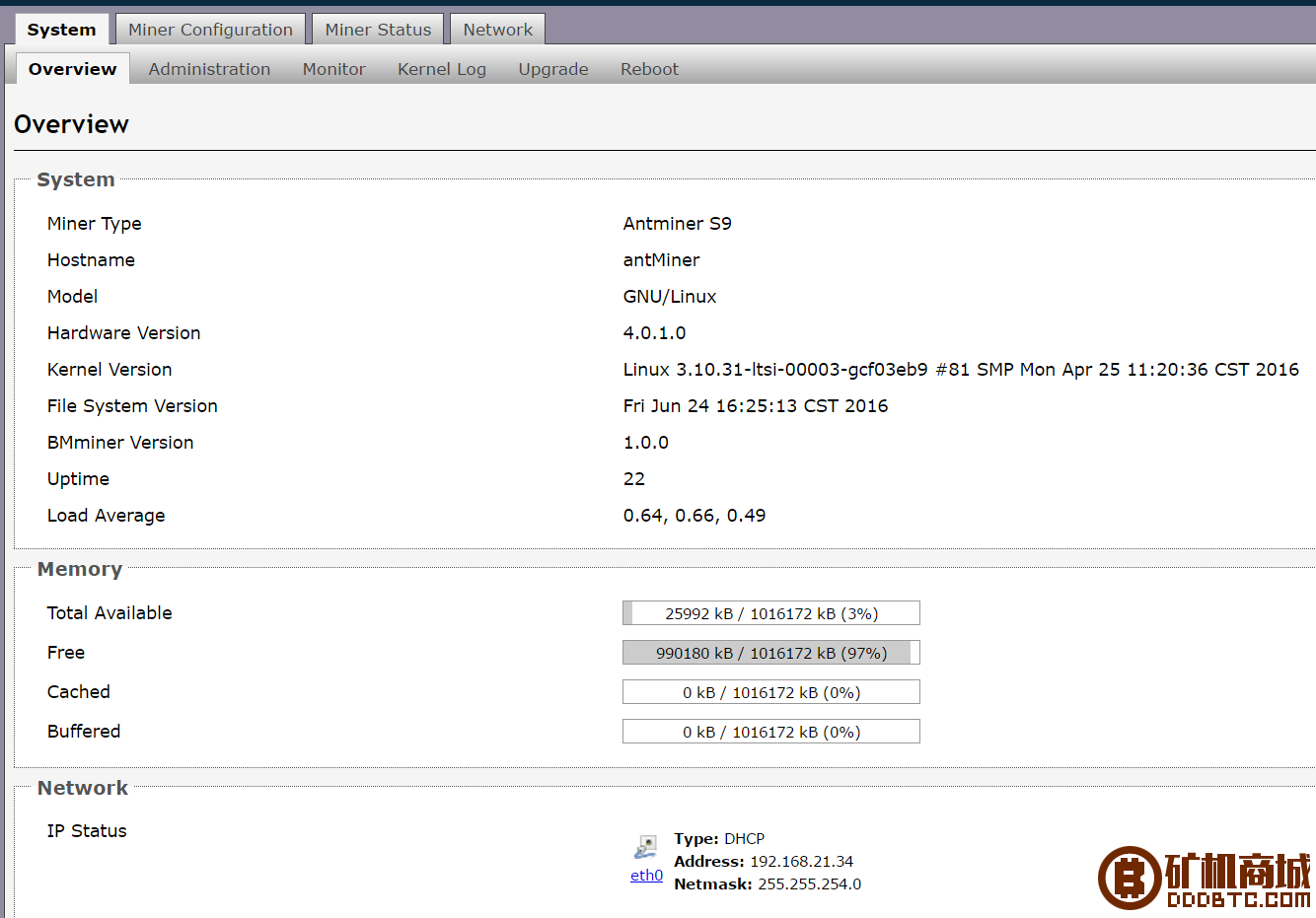Image resolution: width=1316 pixels, height=918 pixels.
Task: Go to the Administration sub-tab
Action: coord(209,69)
